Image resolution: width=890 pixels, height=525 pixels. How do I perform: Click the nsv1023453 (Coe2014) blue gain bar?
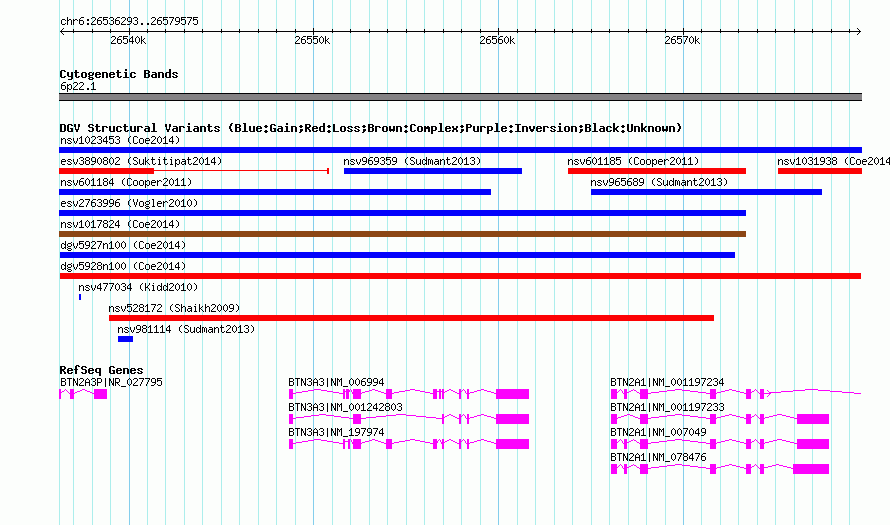(x=460, y=150)
